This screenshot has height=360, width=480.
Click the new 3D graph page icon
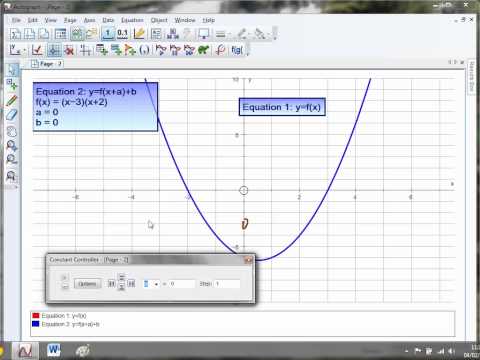click(x=44, y=34)
